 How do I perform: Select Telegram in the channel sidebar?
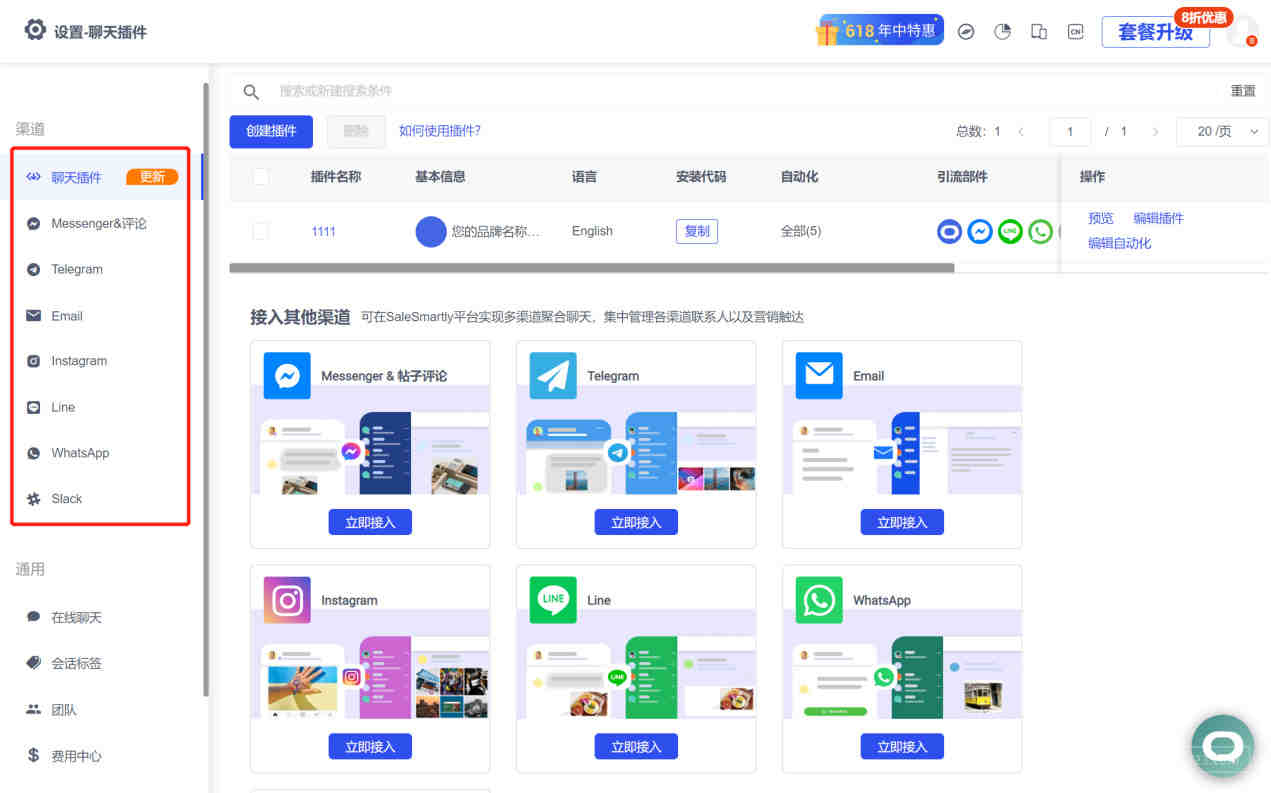point(77,269)
